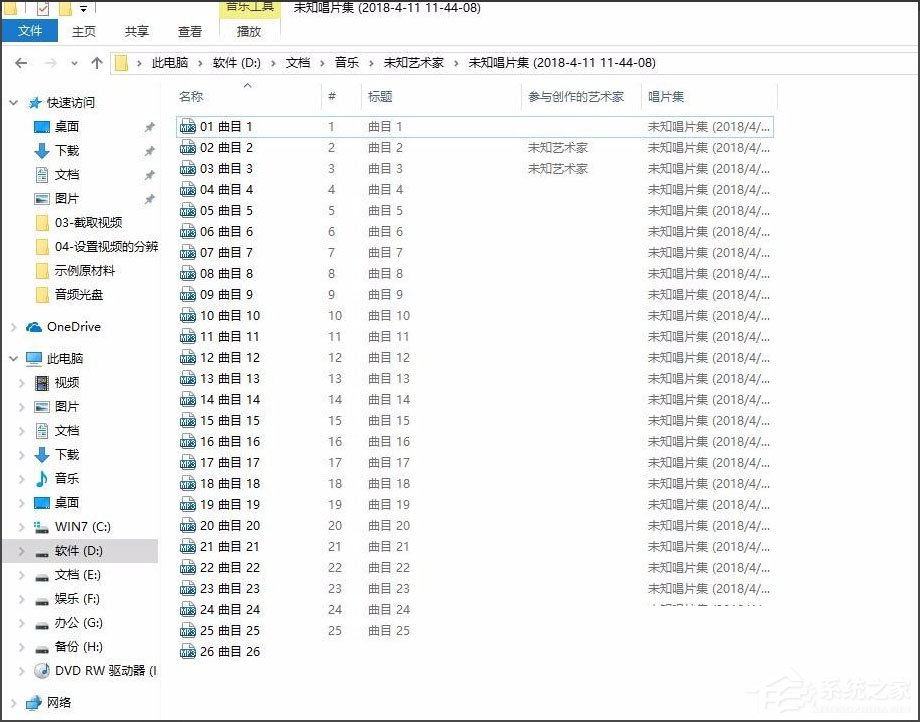Open the 播放 tab under 音乐工具

(248, 31)
